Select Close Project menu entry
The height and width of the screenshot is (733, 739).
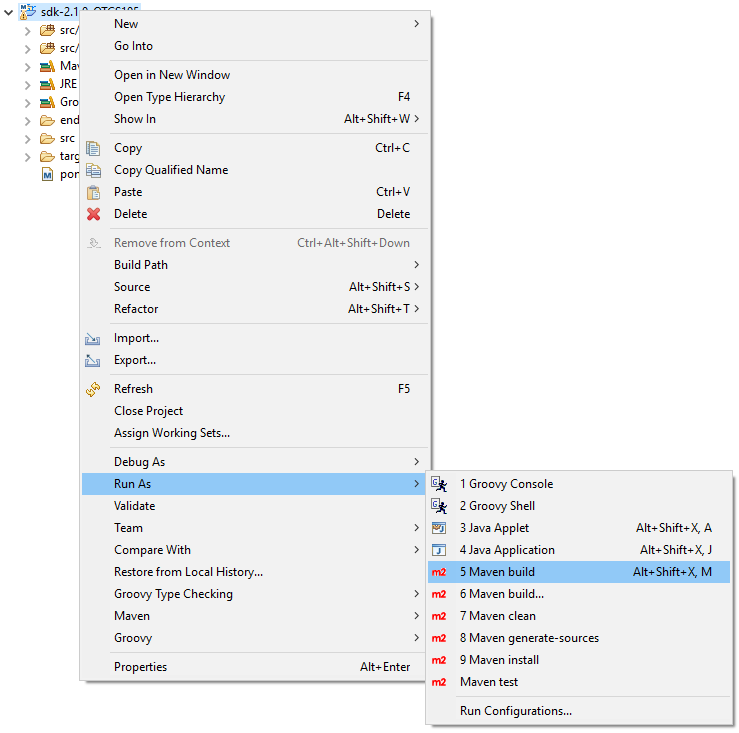(x=148, y=411)
